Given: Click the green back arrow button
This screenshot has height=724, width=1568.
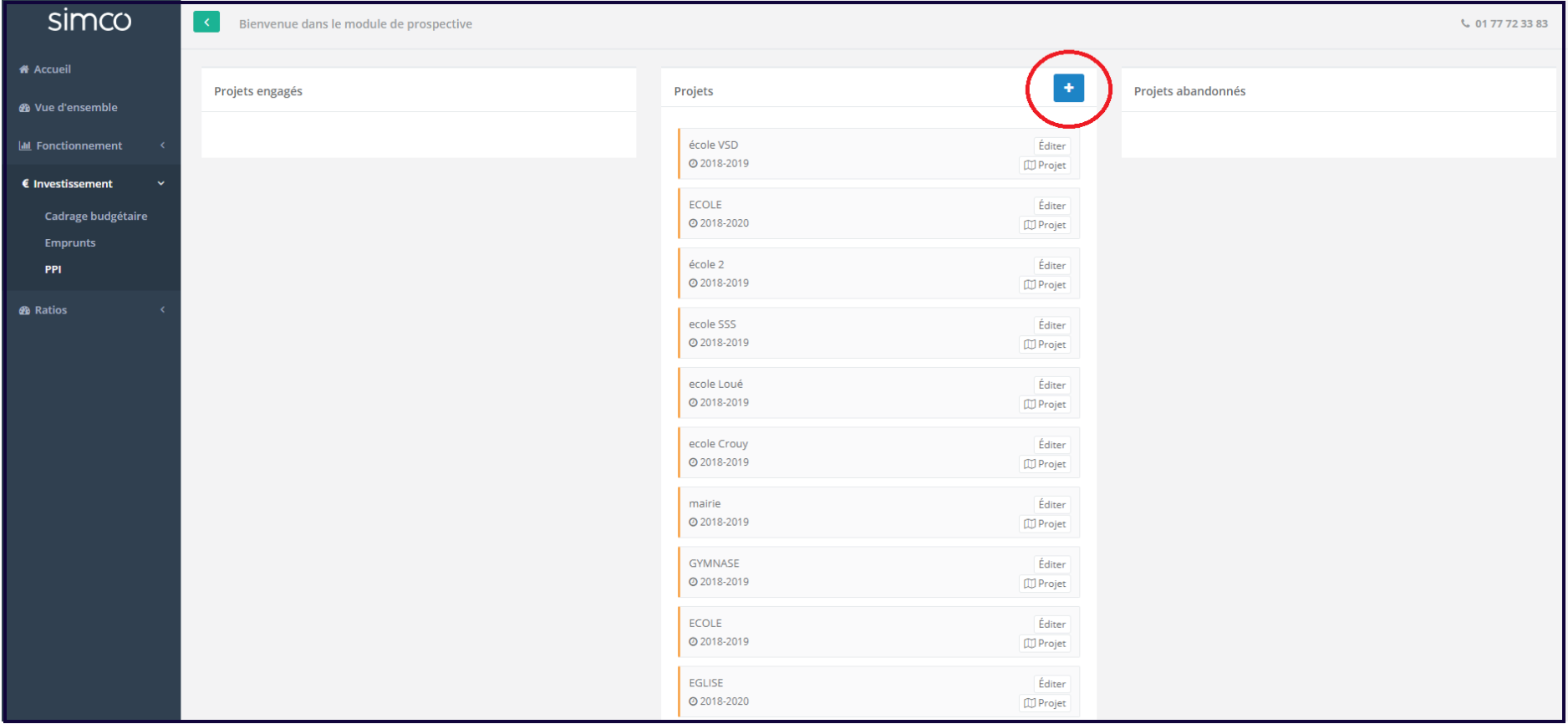Looking at the screenshot, I should click(x=206, y=23).
